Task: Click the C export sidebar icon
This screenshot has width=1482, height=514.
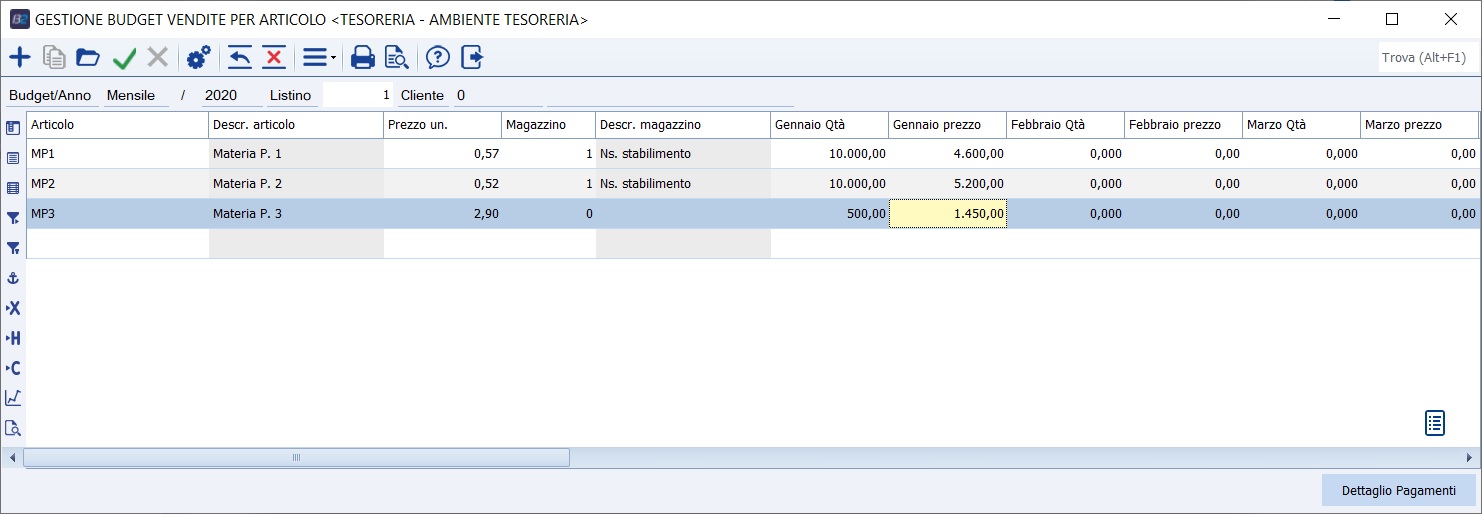Action: point(13,368)
